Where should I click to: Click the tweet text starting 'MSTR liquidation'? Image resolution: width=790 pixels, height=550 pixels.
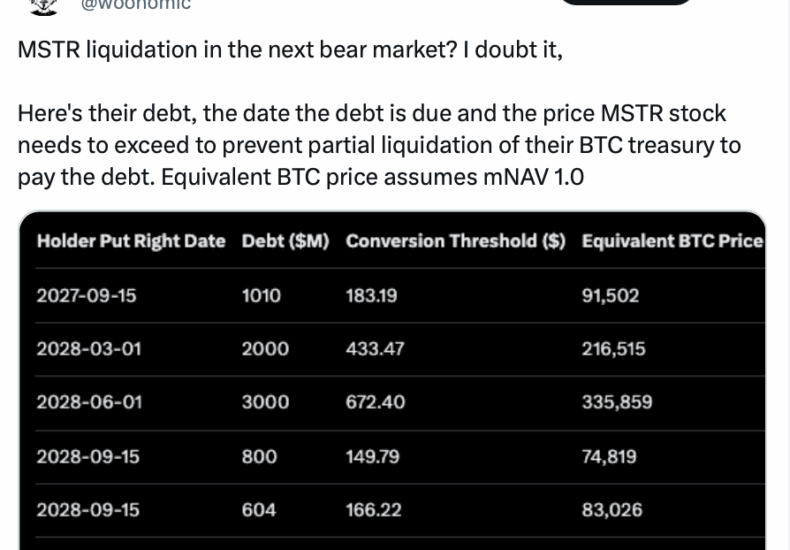point(290,51)
